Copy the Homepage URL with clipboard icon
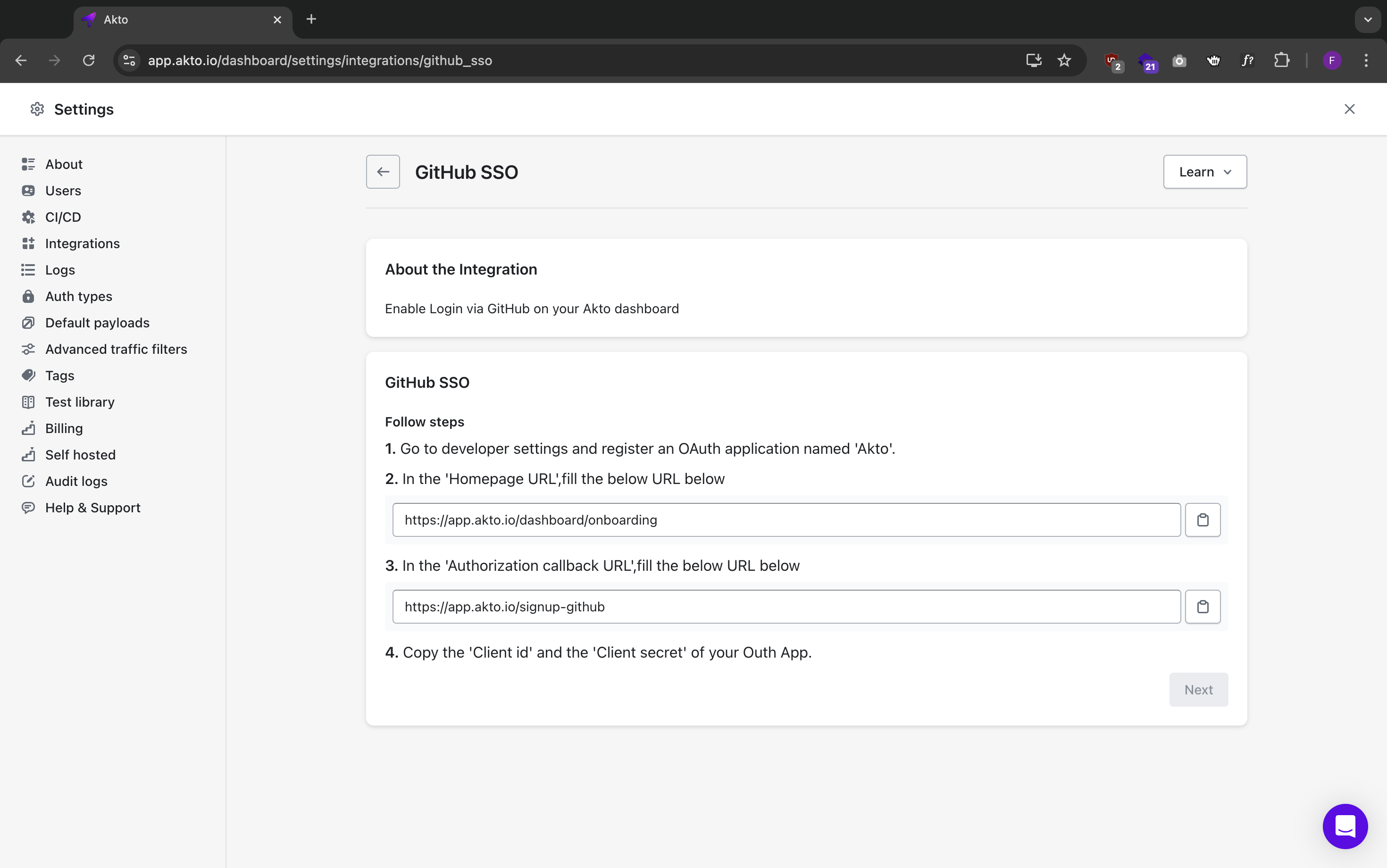The image size is (1387, 868). click(1202, 519)
